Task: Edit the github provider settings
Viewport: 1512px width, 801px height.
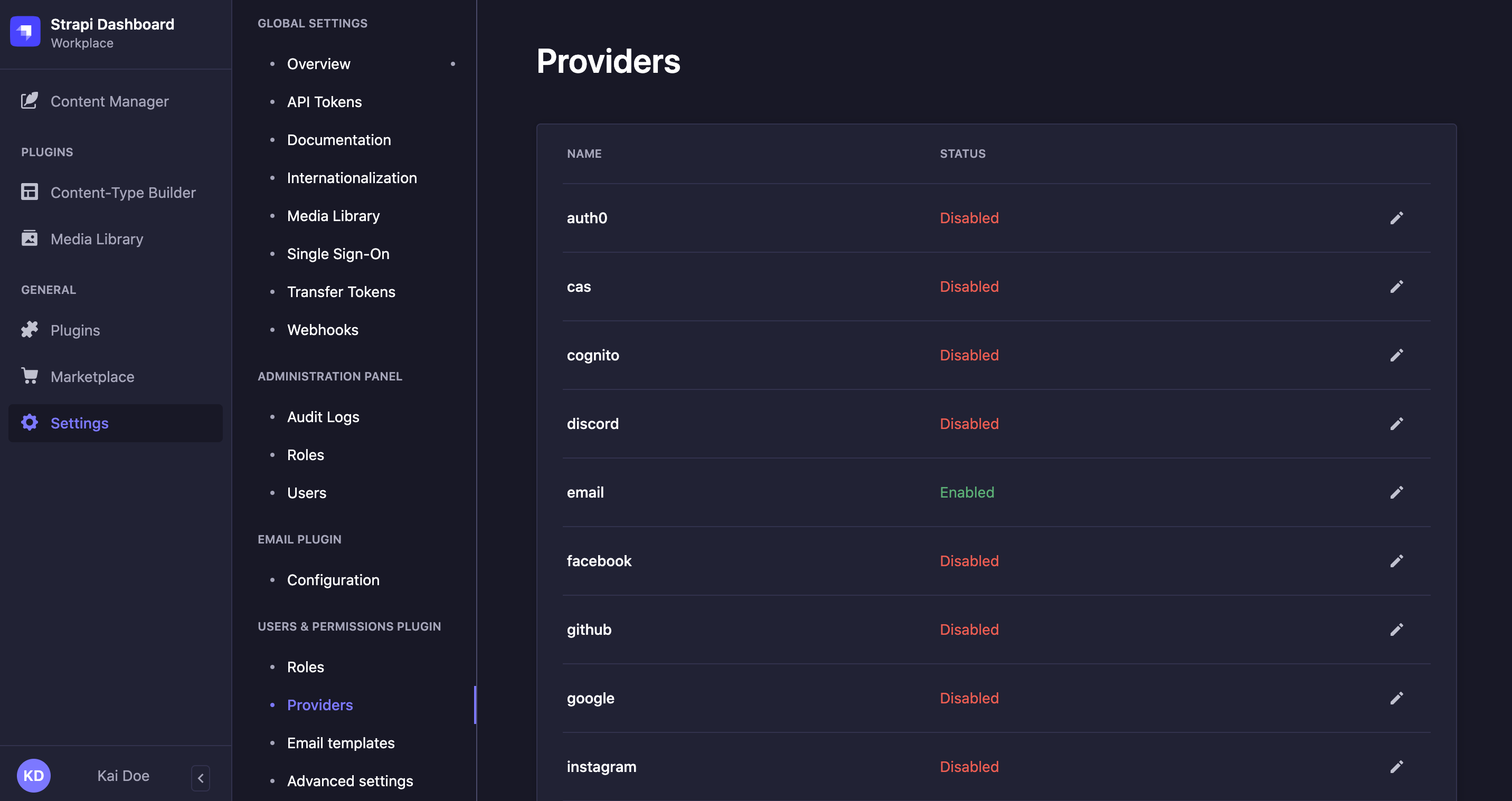Action: pyautogui.click(x=1397, y=629)
